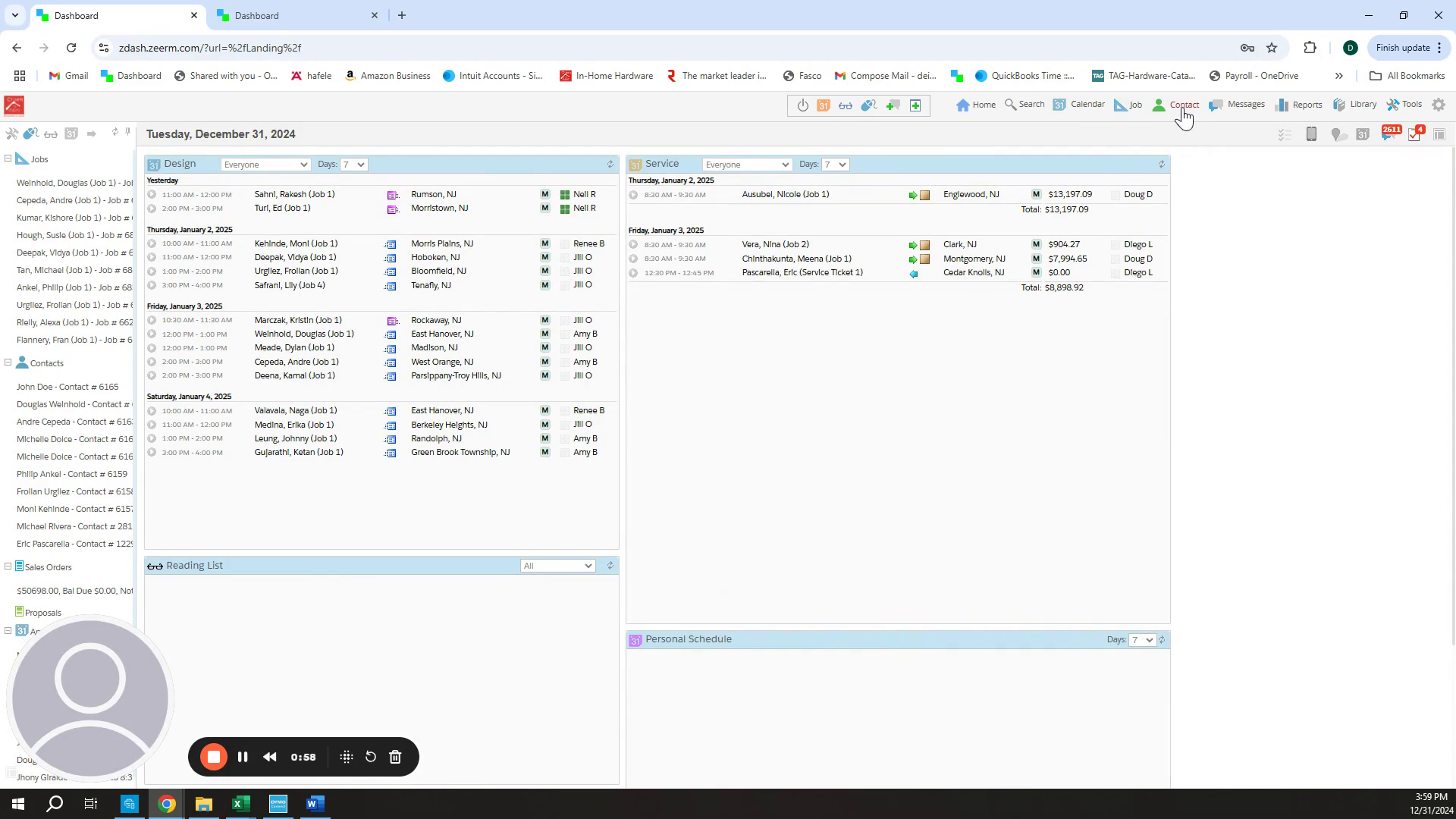Toggle status circle for Sahni, Rakesh appointment
This screenshot has height=819, width=1456.
(x=152, y=195)
